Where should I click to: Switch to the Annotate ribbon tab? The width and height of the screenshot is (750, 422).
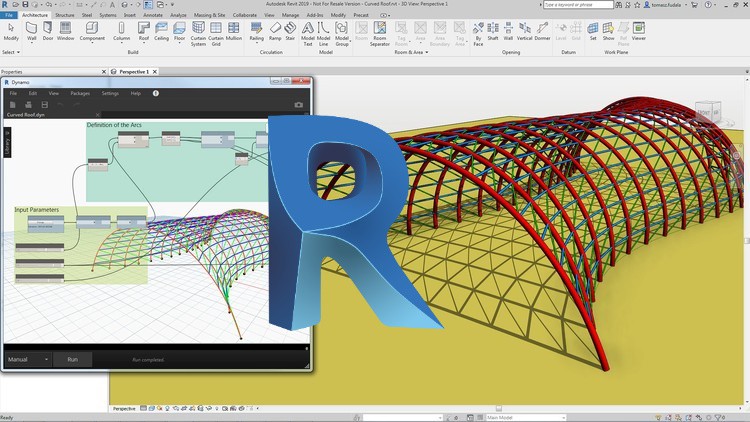(153, 15)
